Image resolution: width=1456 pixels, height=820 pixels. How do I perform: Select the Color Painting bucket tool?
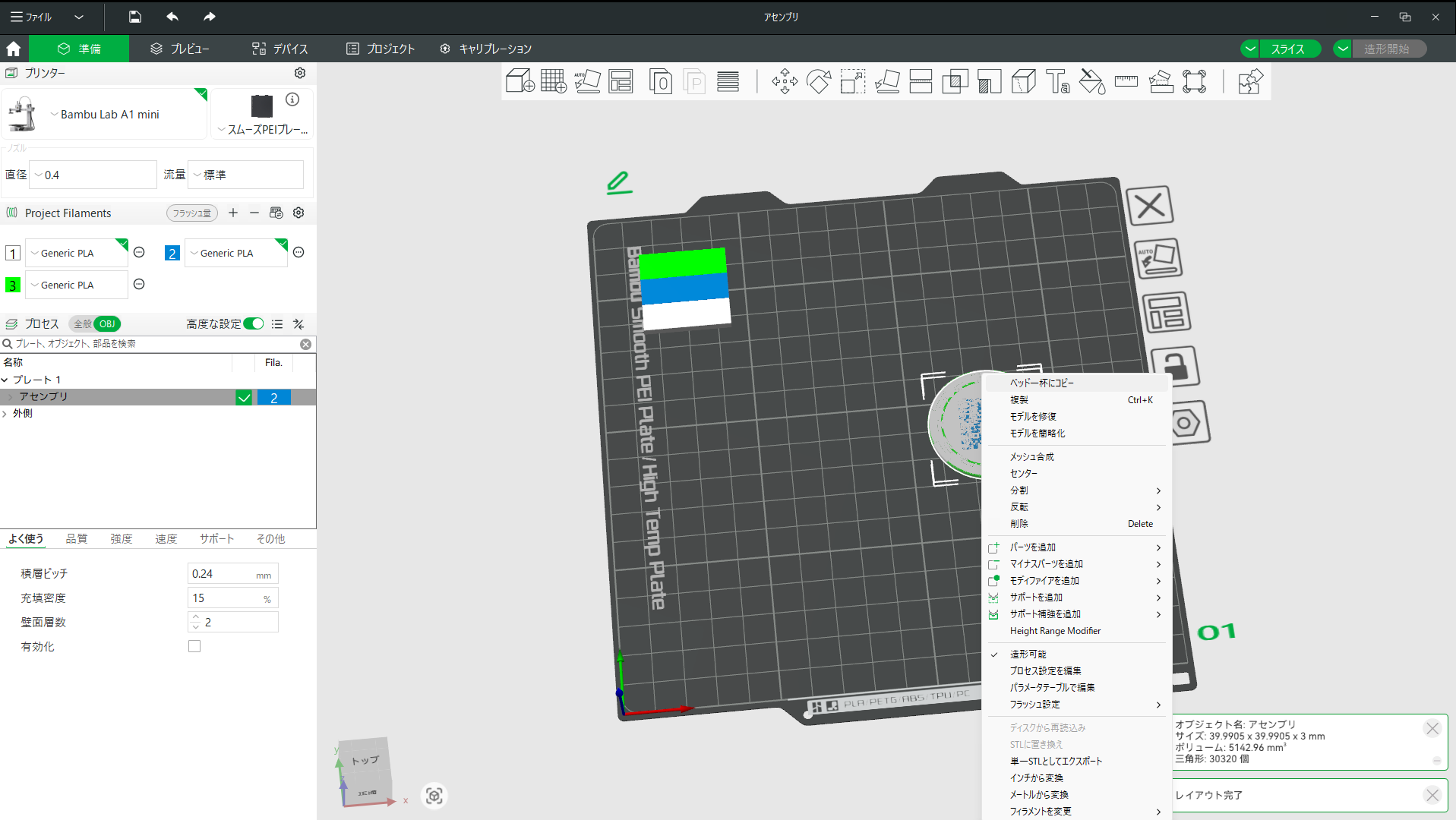pos(1092,81)
